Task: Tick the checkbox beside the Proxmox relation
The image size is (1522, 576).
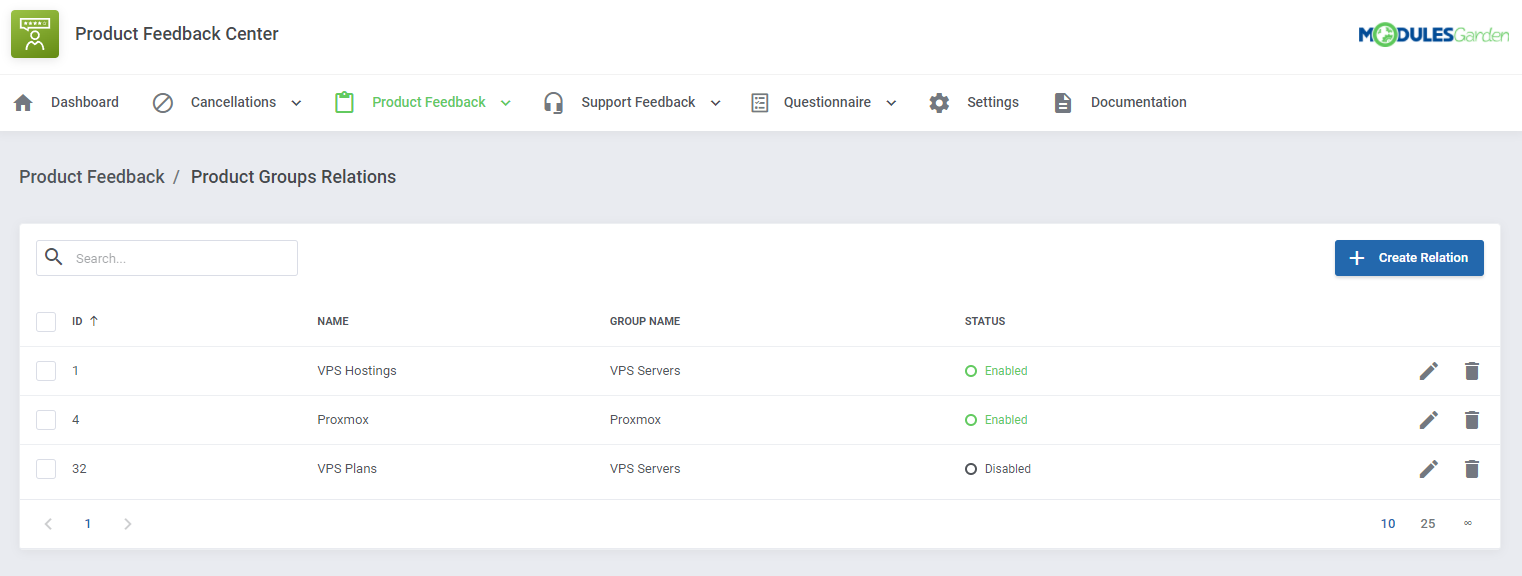Action: click(x=46, y=419)
